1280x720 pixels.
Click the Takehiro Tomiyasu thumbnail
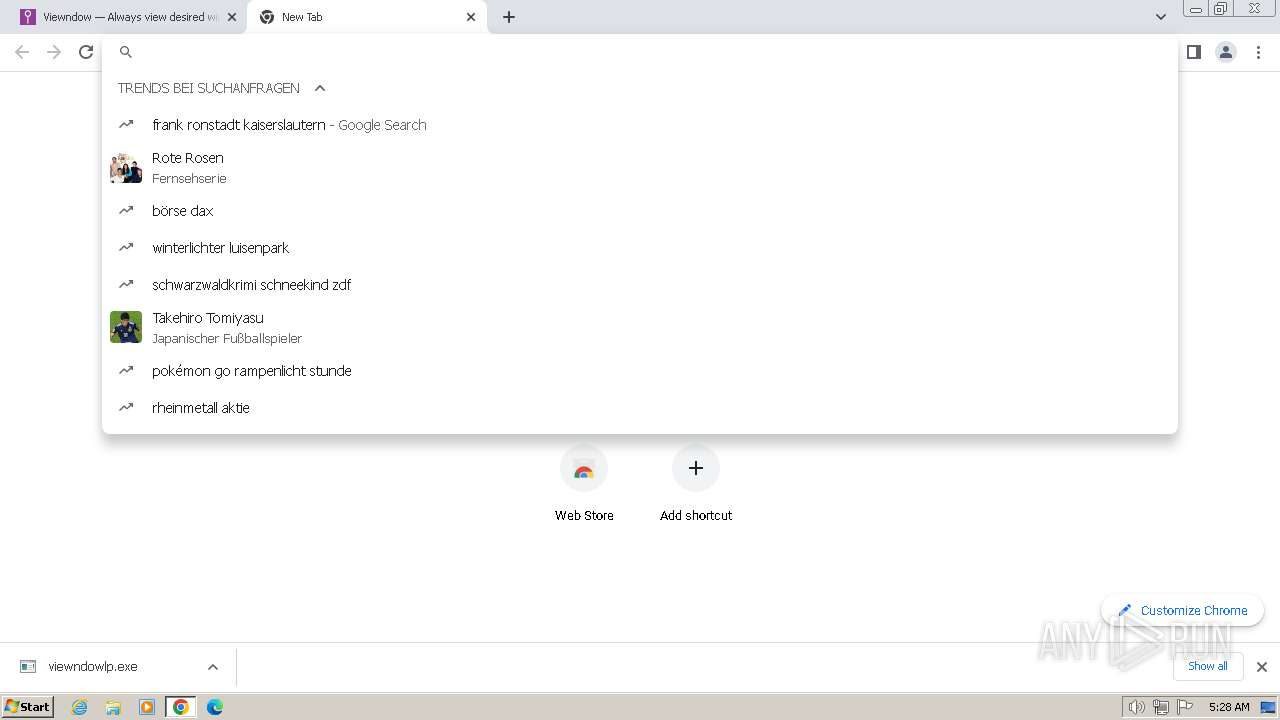(x=126, y=327)
